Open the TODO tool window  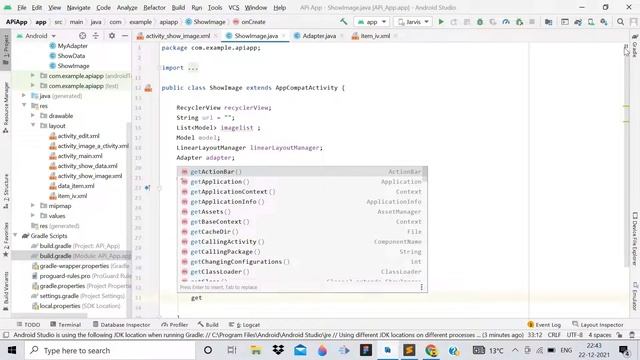(28, 324)
